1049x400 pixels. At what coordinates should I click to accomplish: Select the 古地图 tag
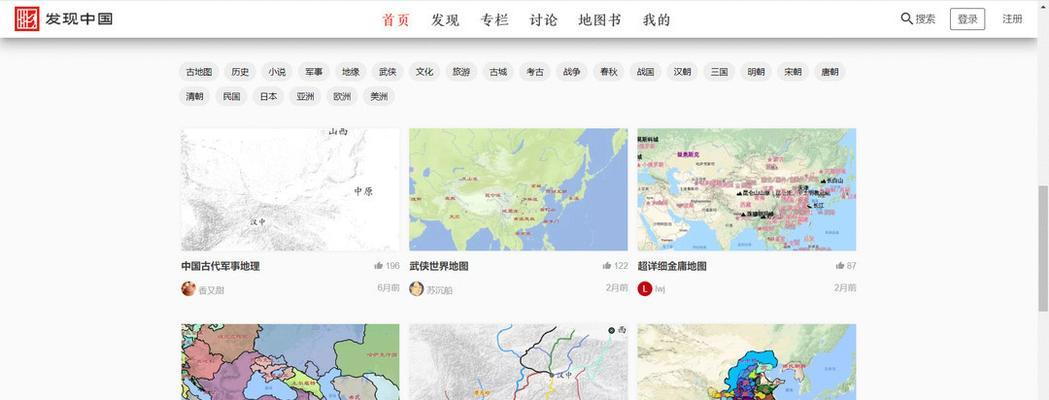[x=199, y=72]
